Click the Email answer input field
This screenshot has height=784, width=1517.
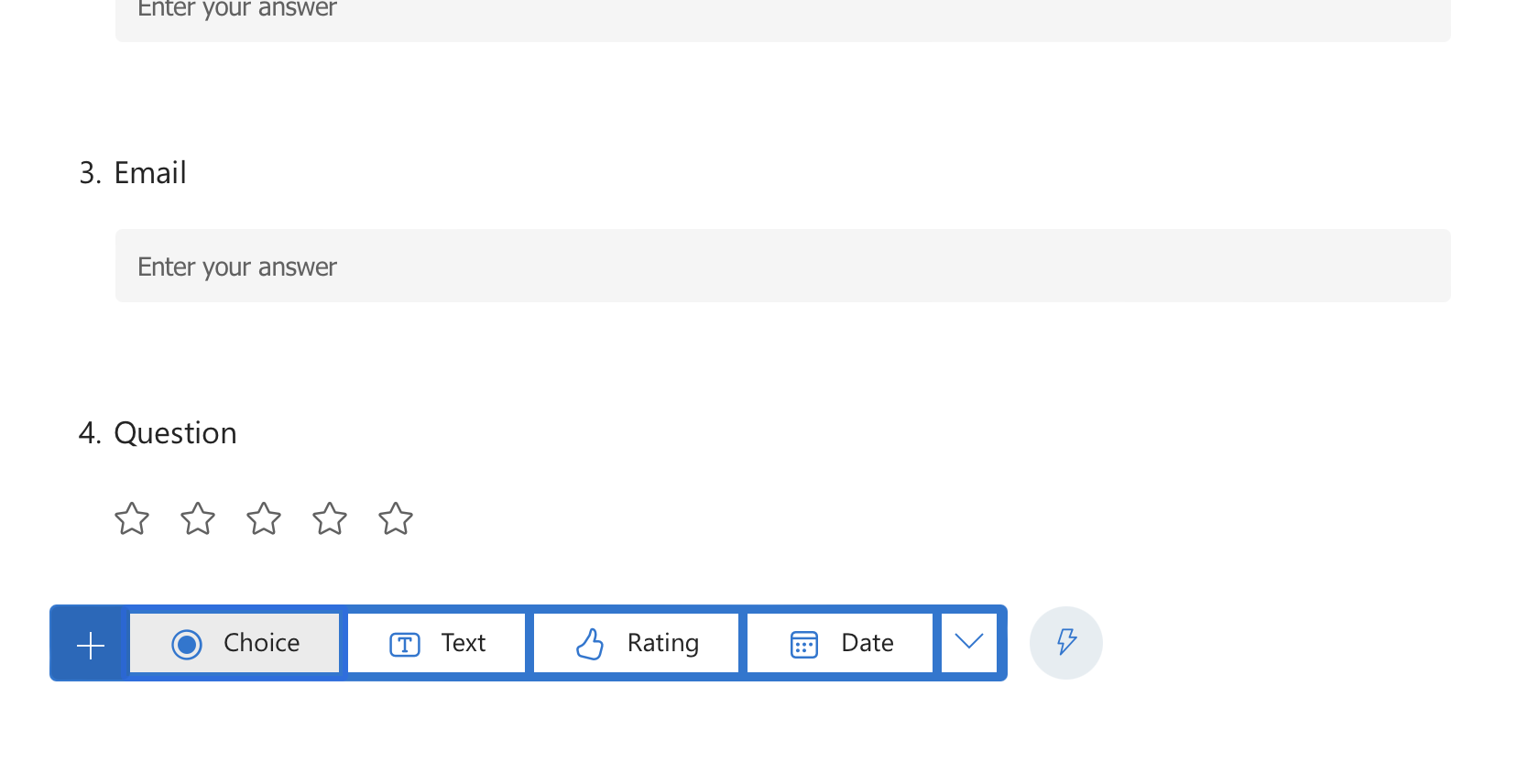[782, 266]
